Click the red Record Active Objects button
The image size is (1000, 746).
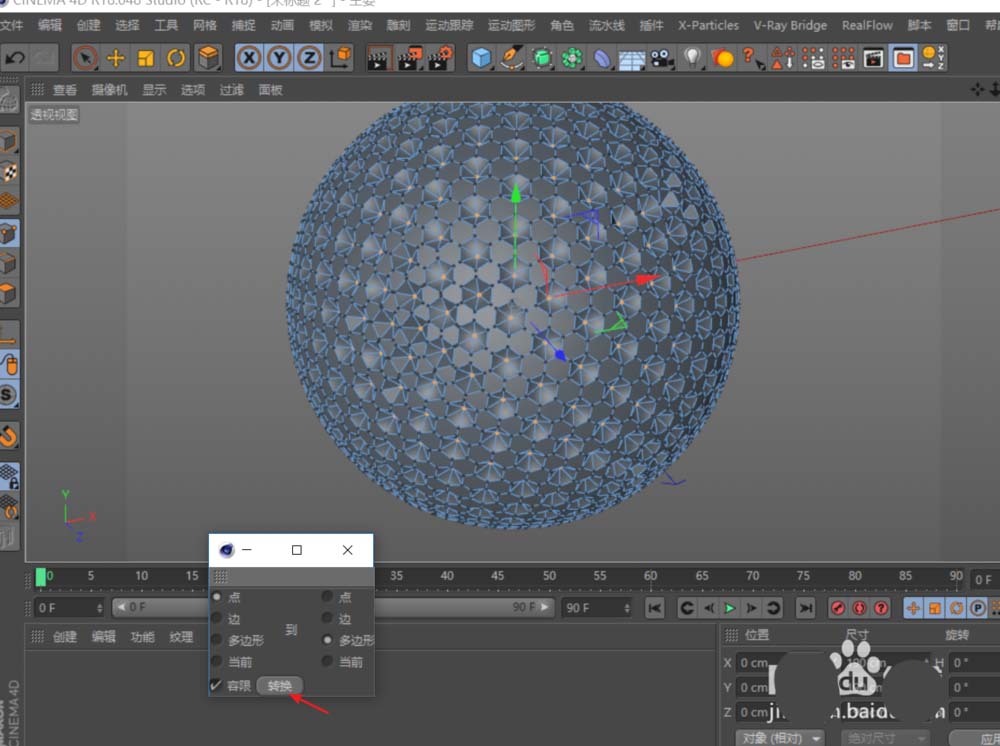[x=838, y=608]
